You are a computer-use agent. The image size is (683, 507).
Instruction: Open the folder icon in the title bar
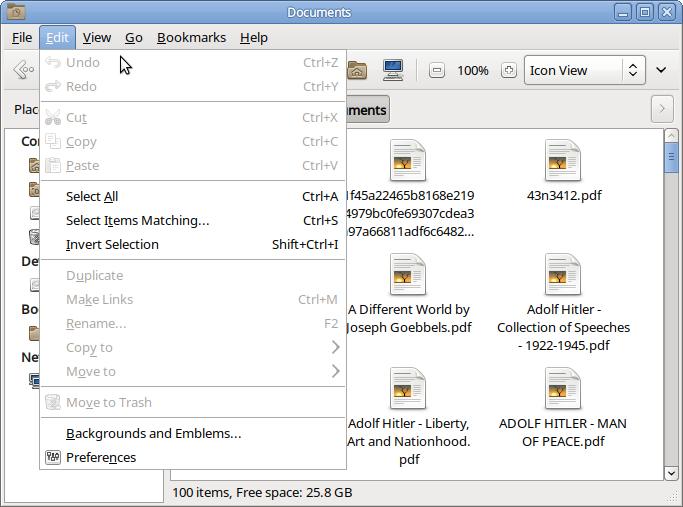coord(16,12)
